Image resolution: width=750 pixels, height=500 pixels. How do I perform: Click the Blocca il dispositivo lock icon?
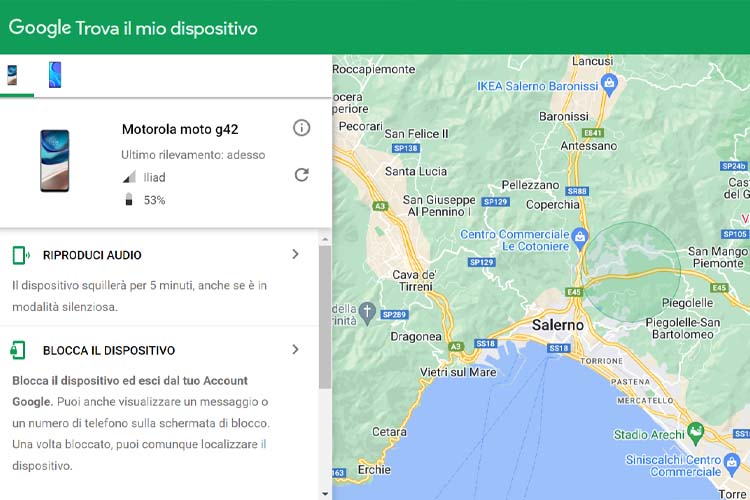[18, 350]
